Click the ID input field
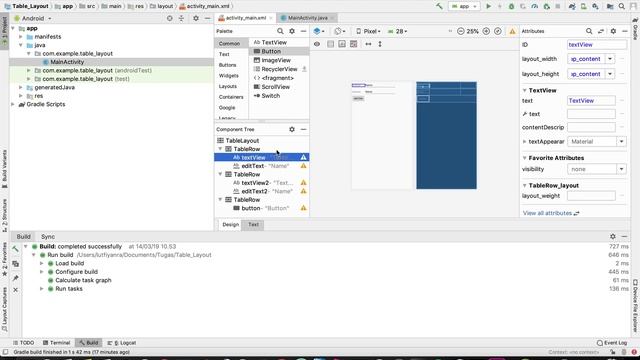The width and height of the screenshot is (640, 360). point(596,45)
